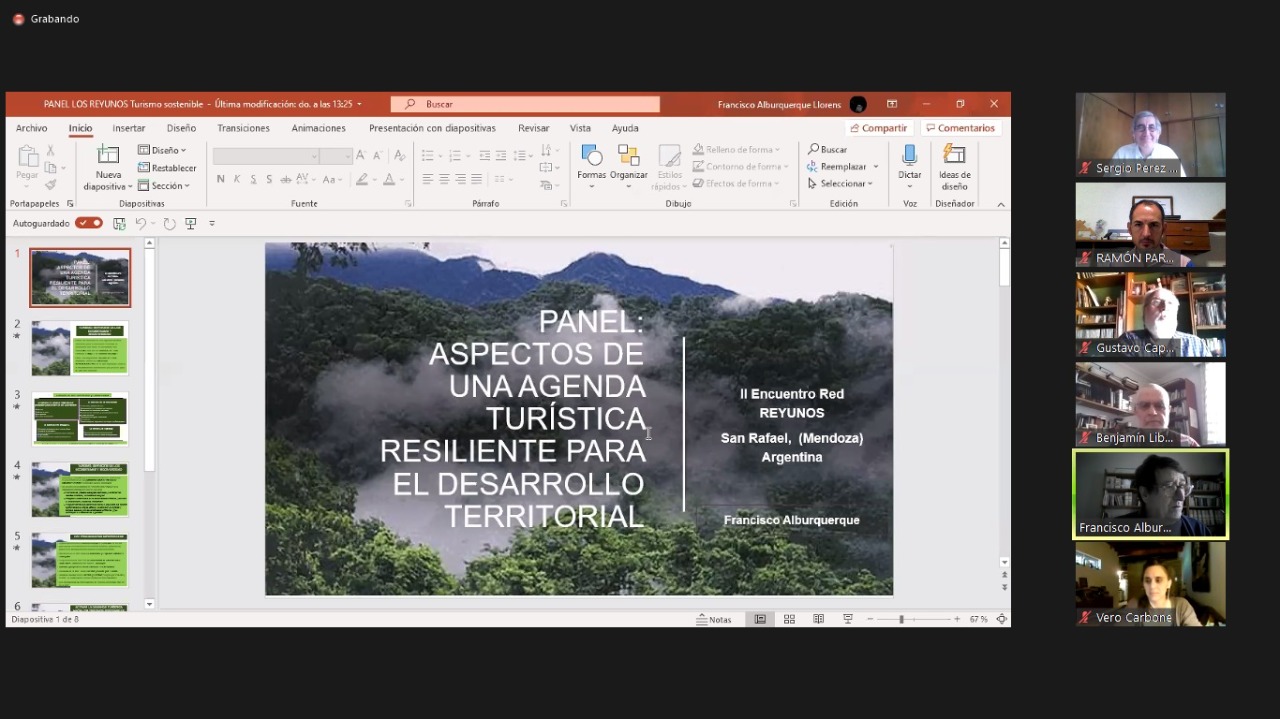1280x719 pixels.
Task: Click Buscar magnifier in Edición group
Action: [x=814, y=150]
